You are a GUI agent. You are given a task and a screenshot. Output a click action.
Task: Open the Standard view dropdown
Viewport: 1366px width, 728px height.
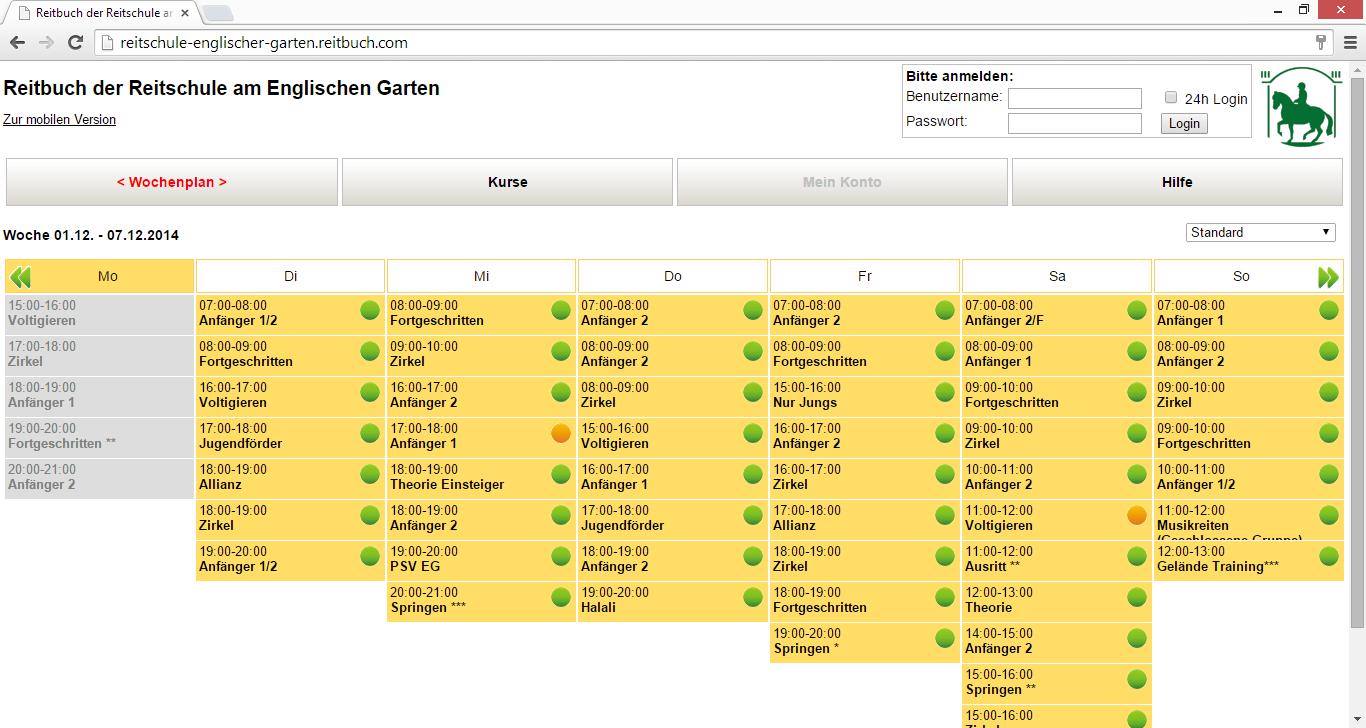[x=1261, y=232]
